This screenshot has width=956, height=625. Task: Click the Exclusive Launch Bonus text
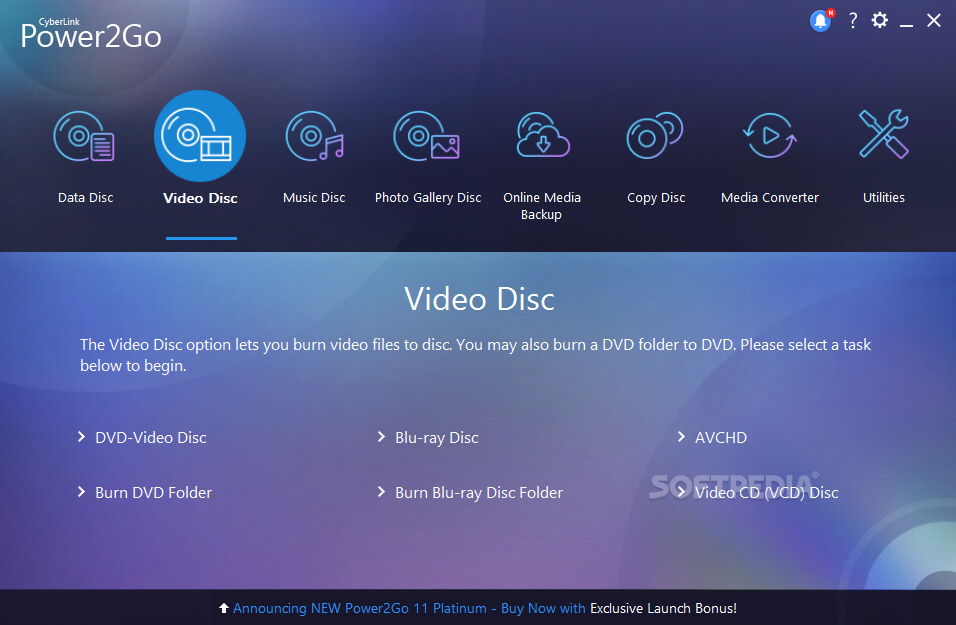point(663,609)
